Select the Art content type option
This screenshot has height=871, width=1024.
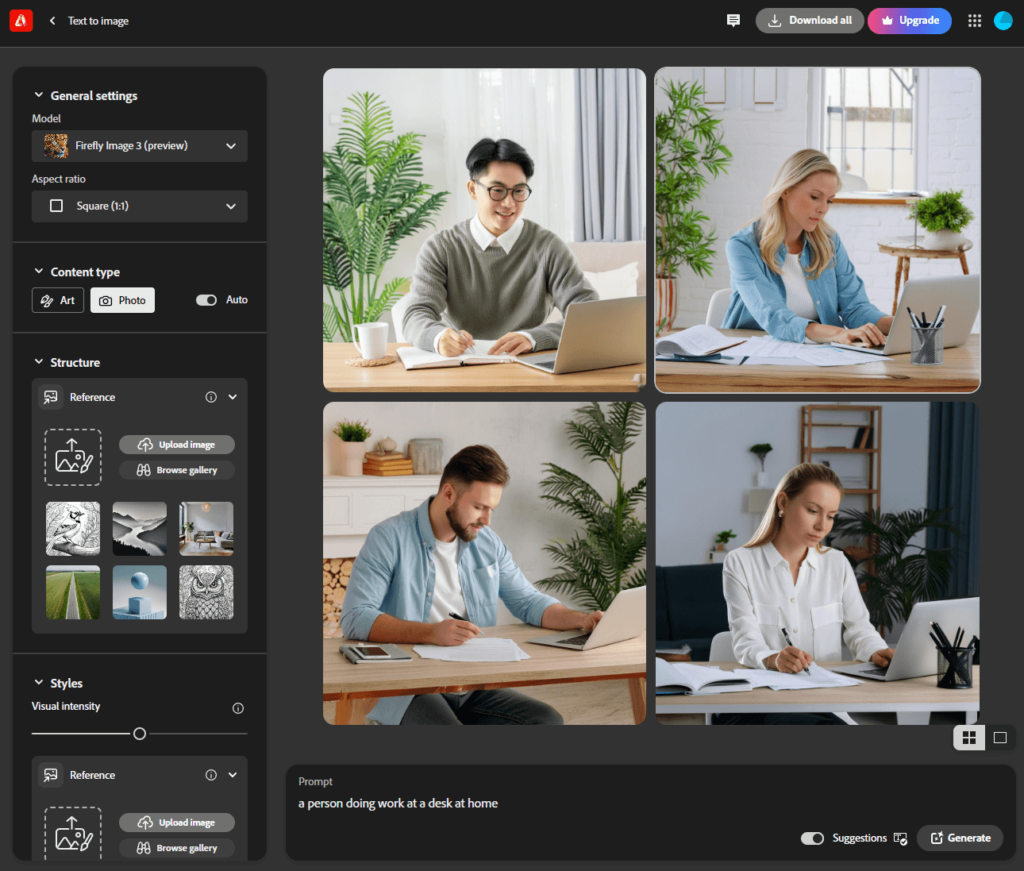(x=57, y=299)
